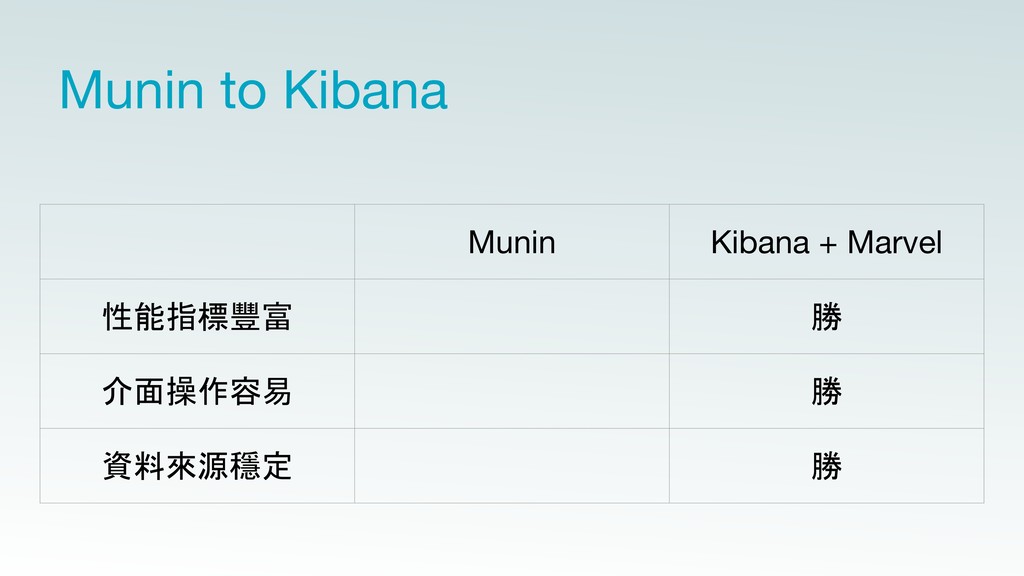Image resolution: width=1024 pixels, height=576 pixels.
Task: Select the Kibana + Marvel column header
Action: coord(827,242)
